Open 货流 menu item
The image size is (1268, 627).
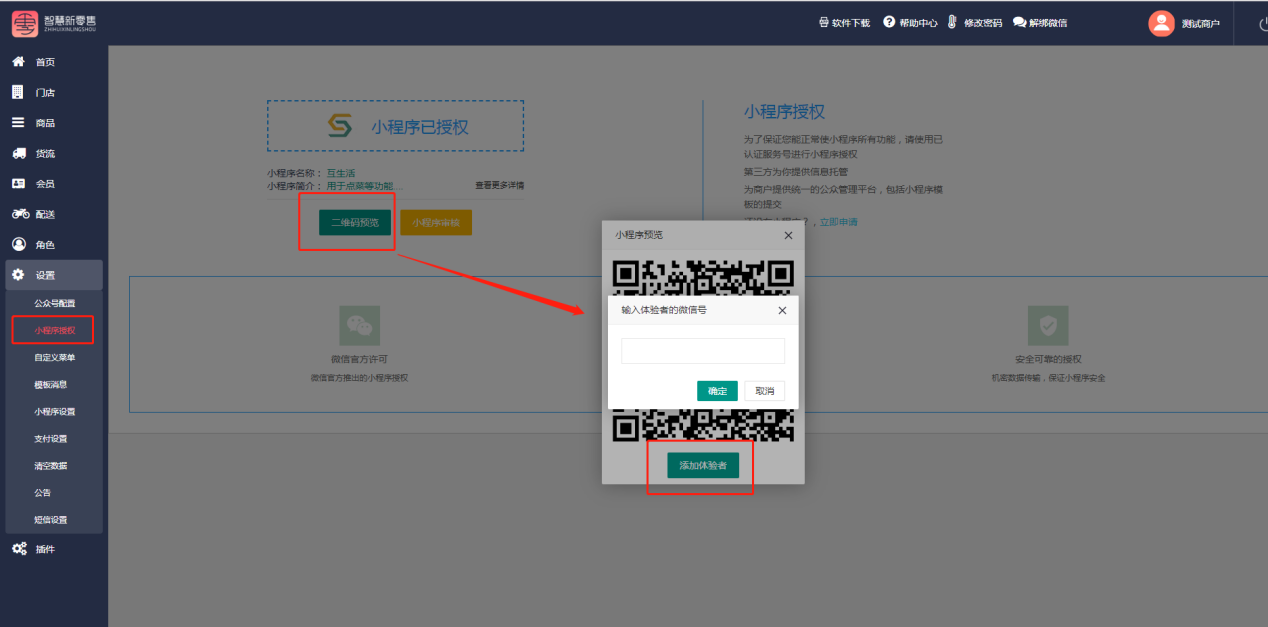(x=45, y=154)
